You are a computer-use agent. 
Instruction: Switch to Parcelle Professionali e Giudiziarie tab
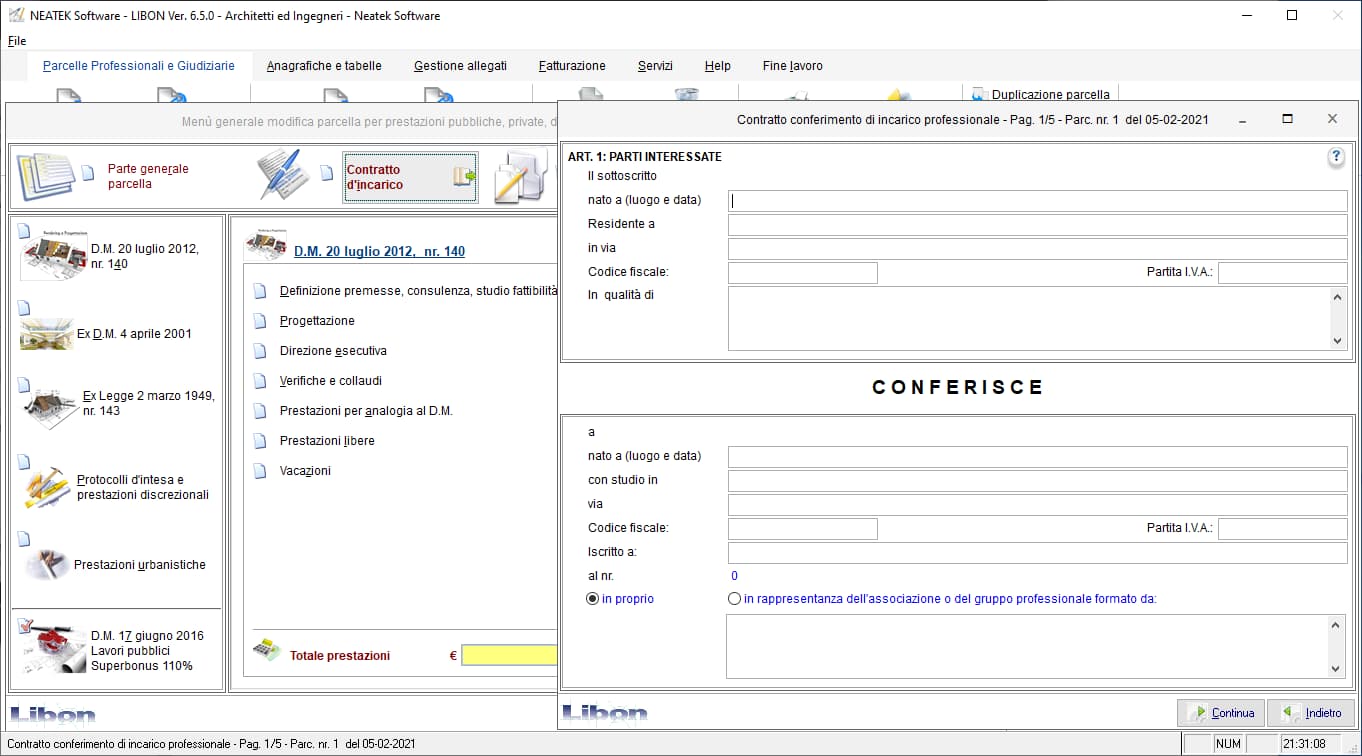pos(139,66)
